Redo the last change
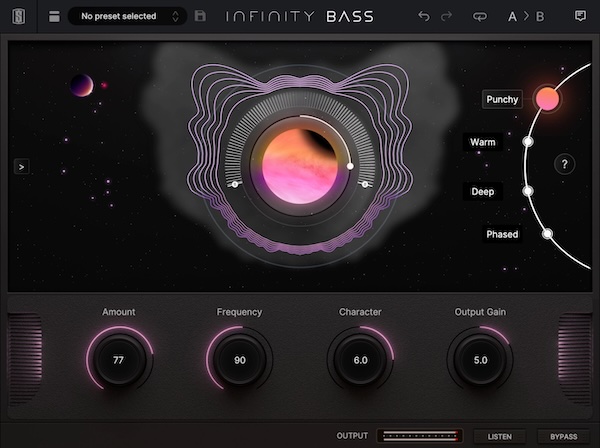600x448 pixels. (446, 16)
